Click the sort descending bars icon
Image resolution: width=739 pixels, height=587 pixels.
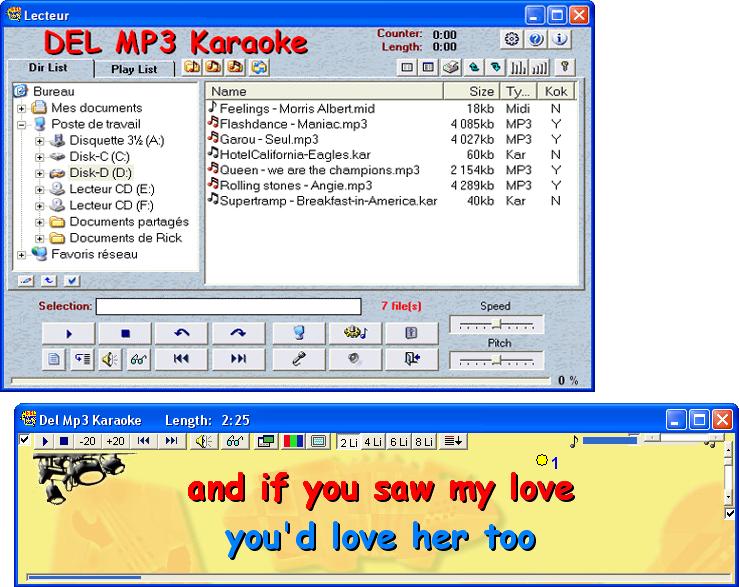[518, 67]
